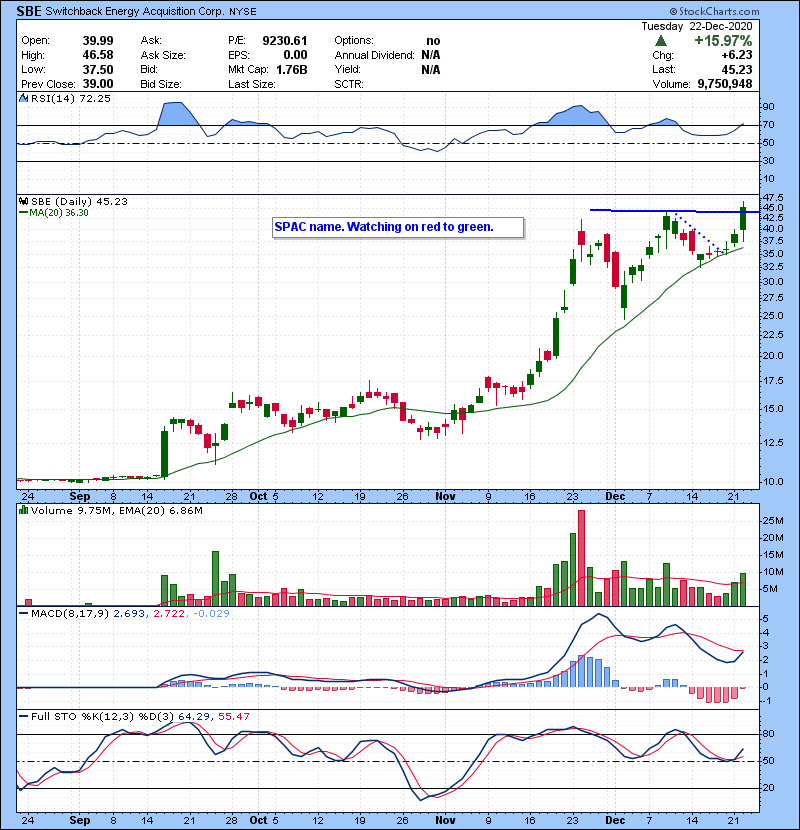The width and height of the screenshot is (800, 830).
Task: Click the MACD(8,17,9) panel label
Action: (x=70, y=614)
